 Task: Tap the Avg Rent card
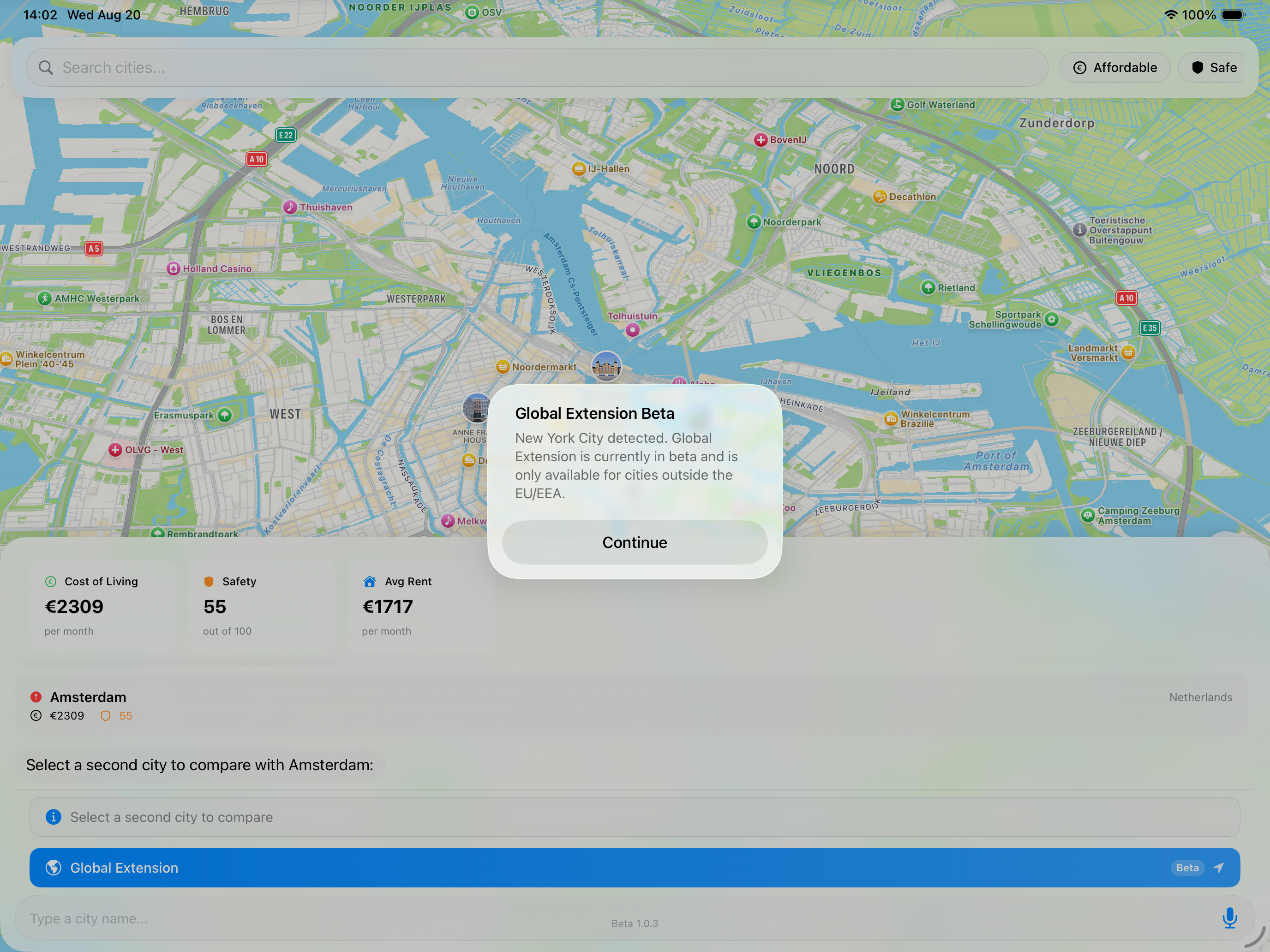click(420, 606)
